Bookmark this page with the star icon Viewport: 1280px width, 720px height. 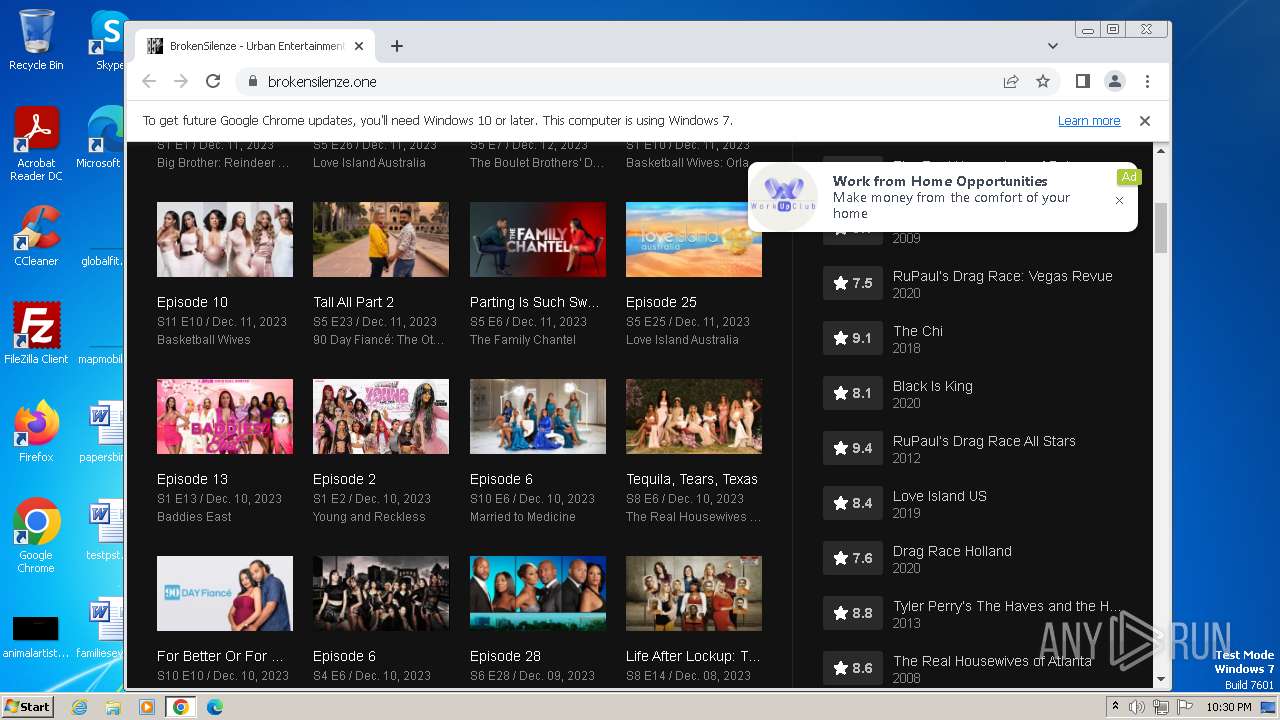1043,81
